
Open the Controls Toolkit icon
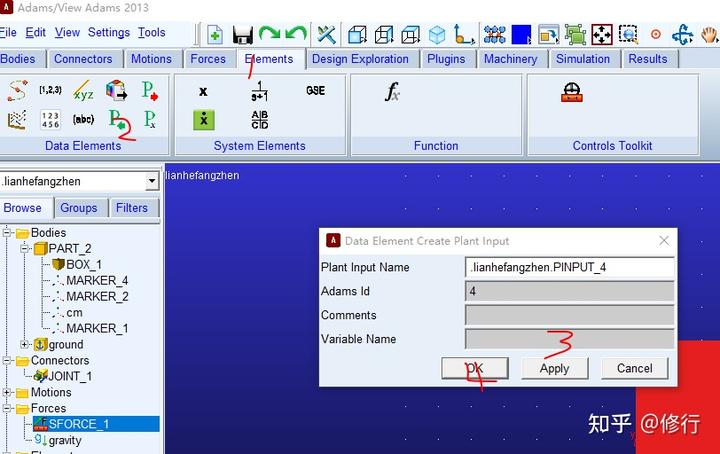[572, 92]
